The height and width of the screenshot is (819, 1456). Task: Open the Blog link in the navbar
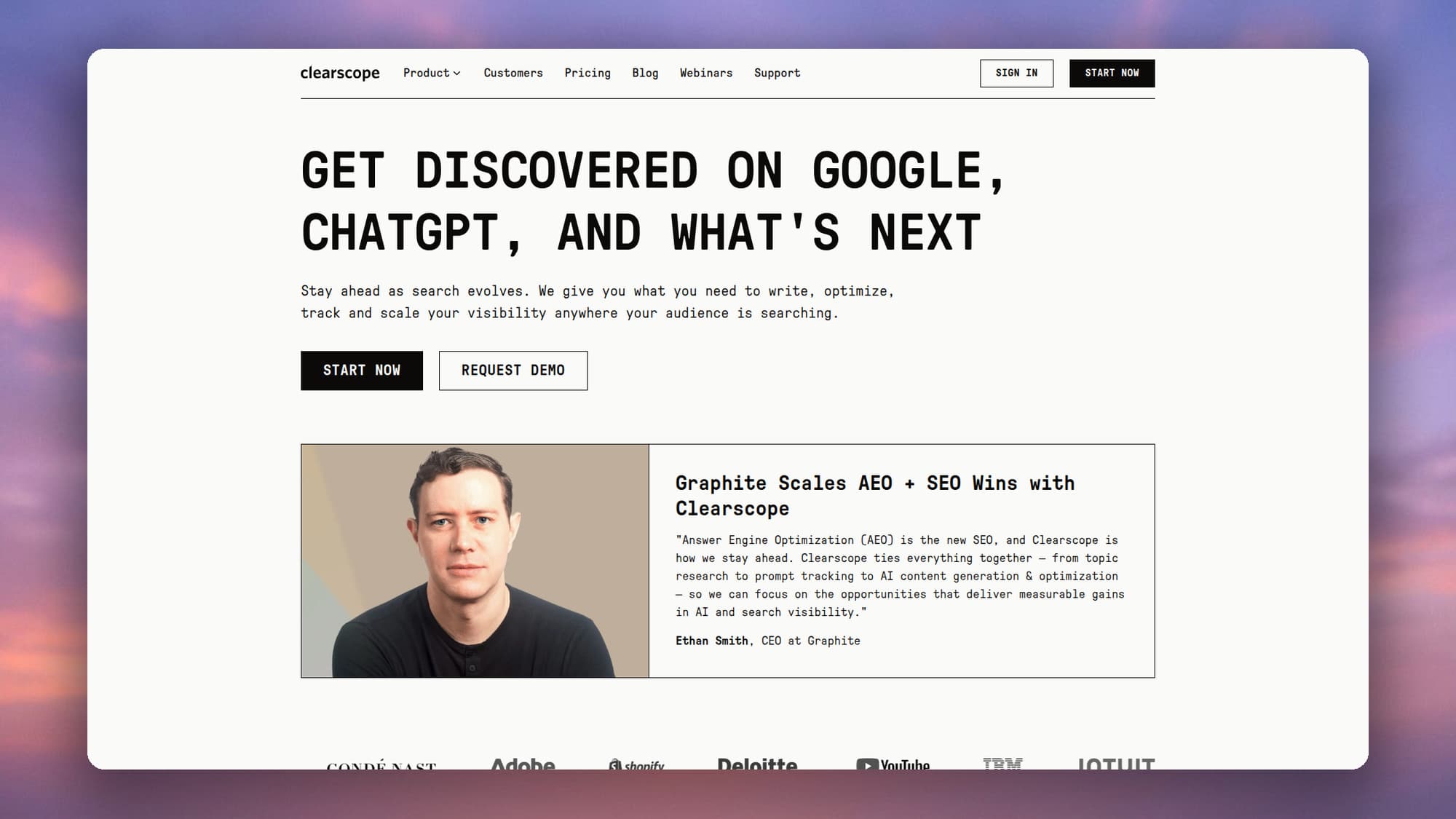pos(645,73)
